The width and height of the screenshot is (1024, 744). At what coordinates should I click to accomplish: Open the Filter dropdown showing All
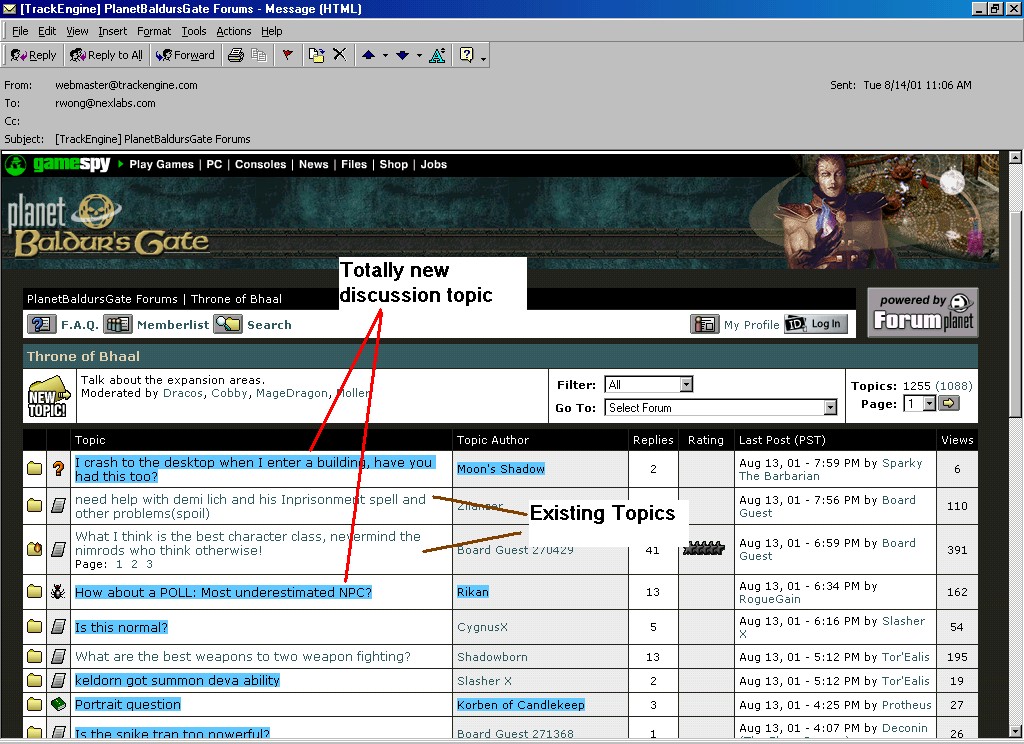pos(648,385)
